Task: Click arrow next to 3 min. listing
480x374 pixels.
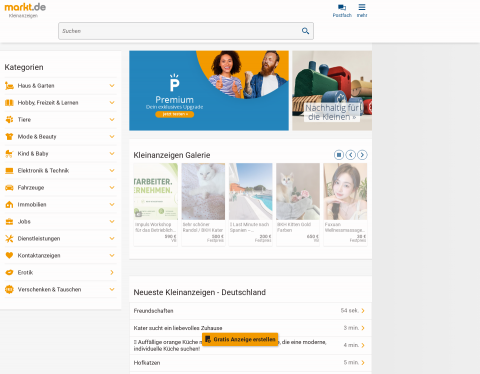Action: [x=363, y=328]
